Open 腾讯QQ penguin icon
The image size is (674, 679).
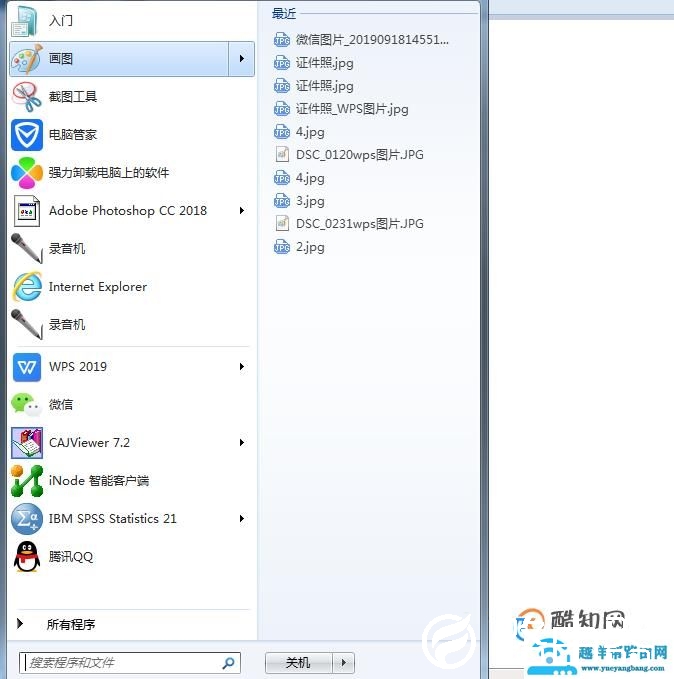pos(27,556)
